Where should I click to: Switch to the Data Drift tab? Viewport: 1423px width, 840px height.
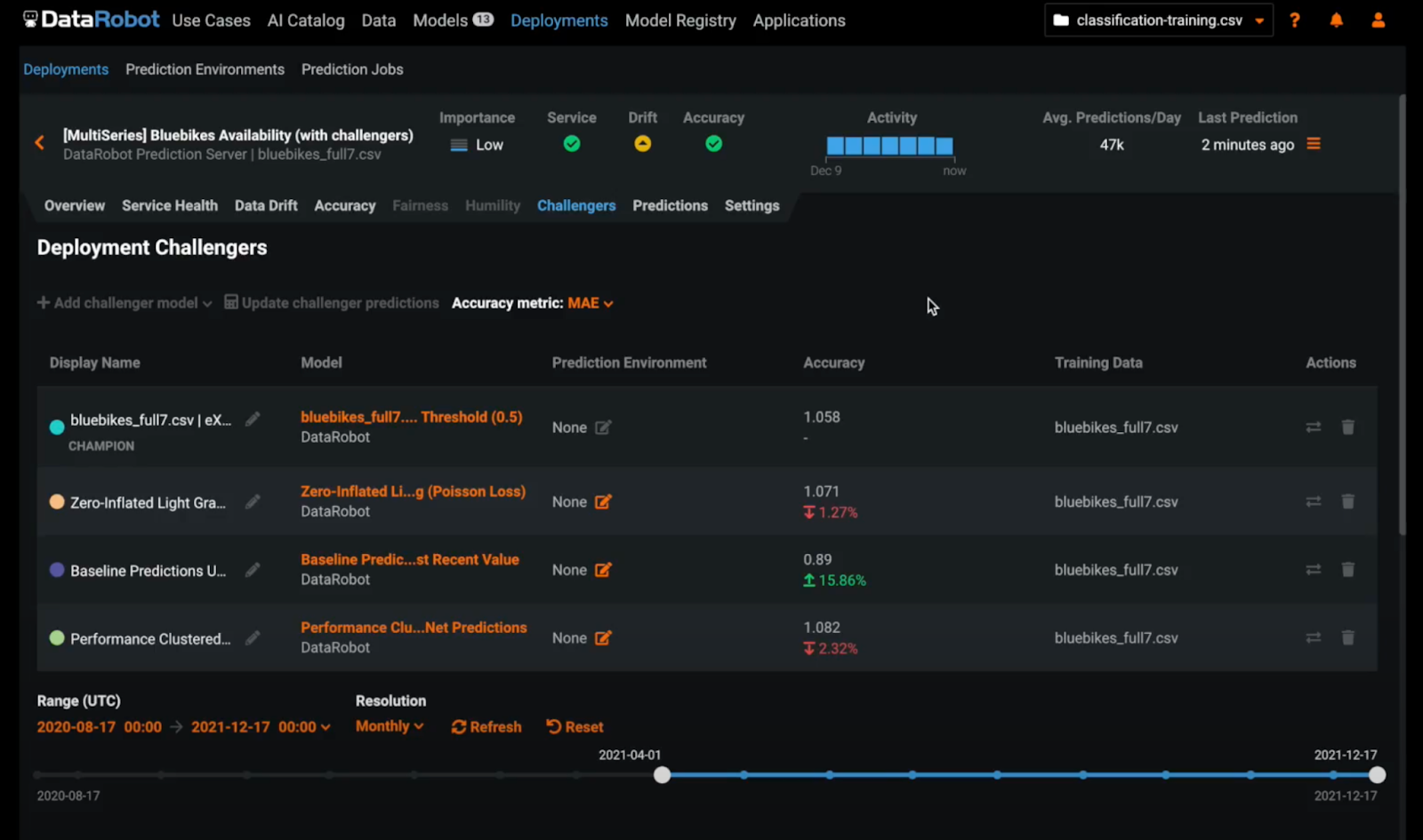tap(266, 205)
